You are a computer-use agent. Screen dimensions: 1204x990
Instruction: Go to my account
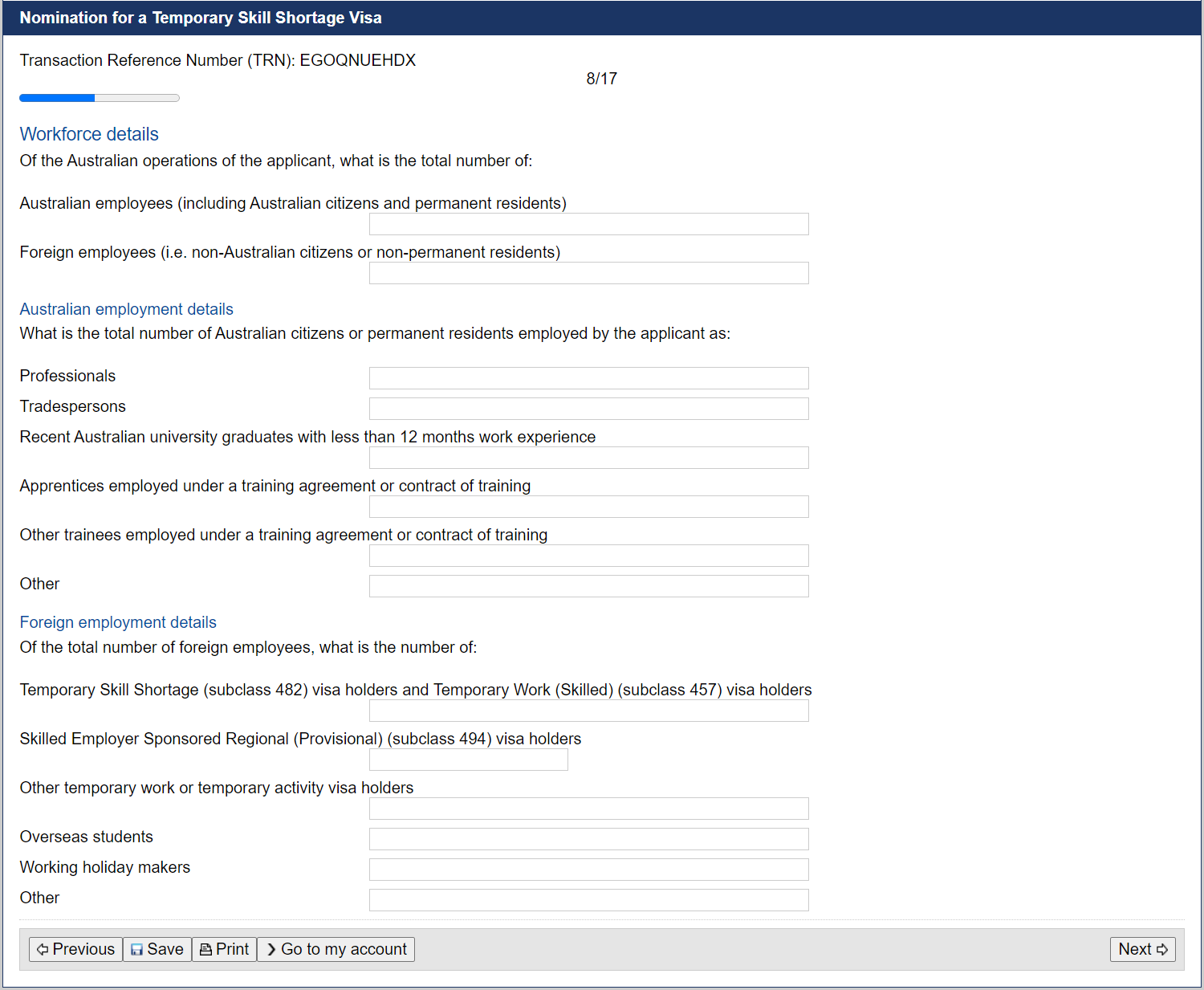(x=336, y=949)
